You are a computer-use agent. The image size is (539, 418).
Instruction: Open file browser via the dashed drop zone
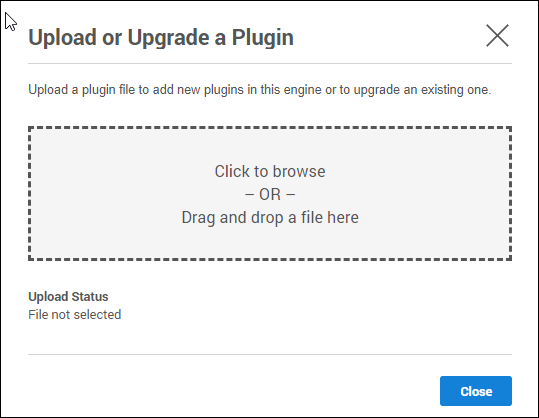270,194
